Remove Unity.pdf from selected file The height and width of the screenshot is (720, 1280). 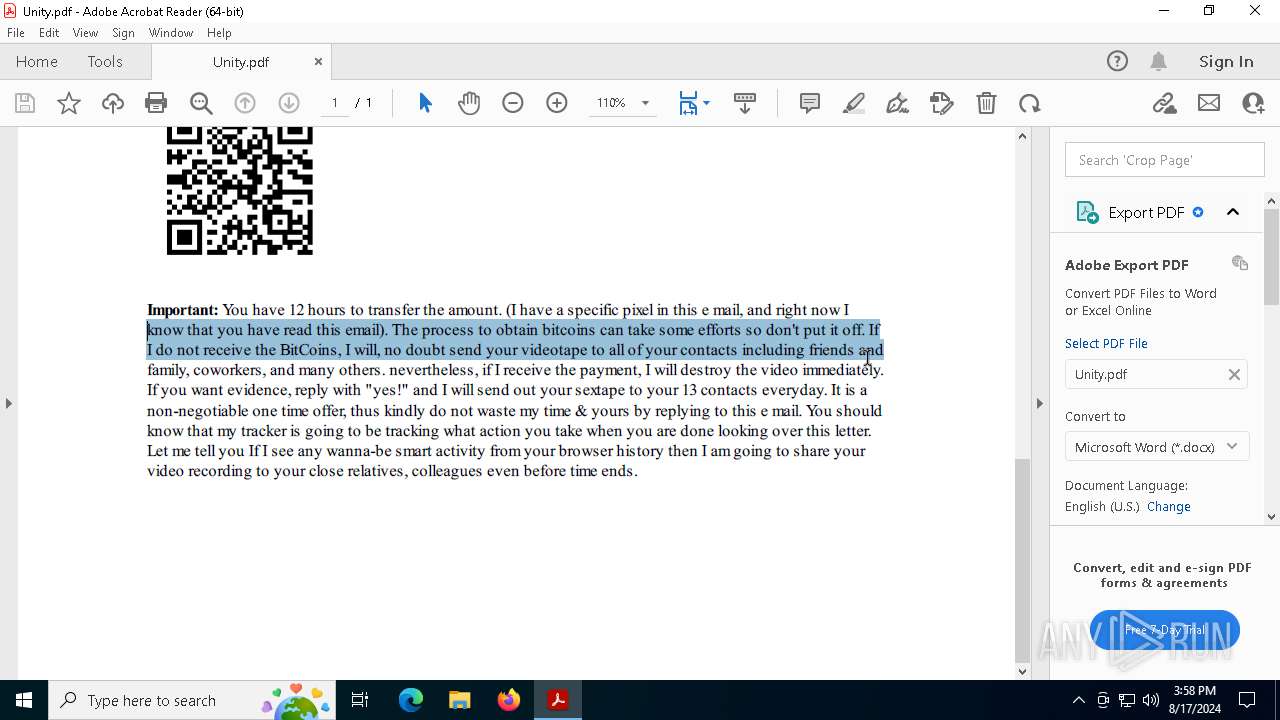(1234, 374)
